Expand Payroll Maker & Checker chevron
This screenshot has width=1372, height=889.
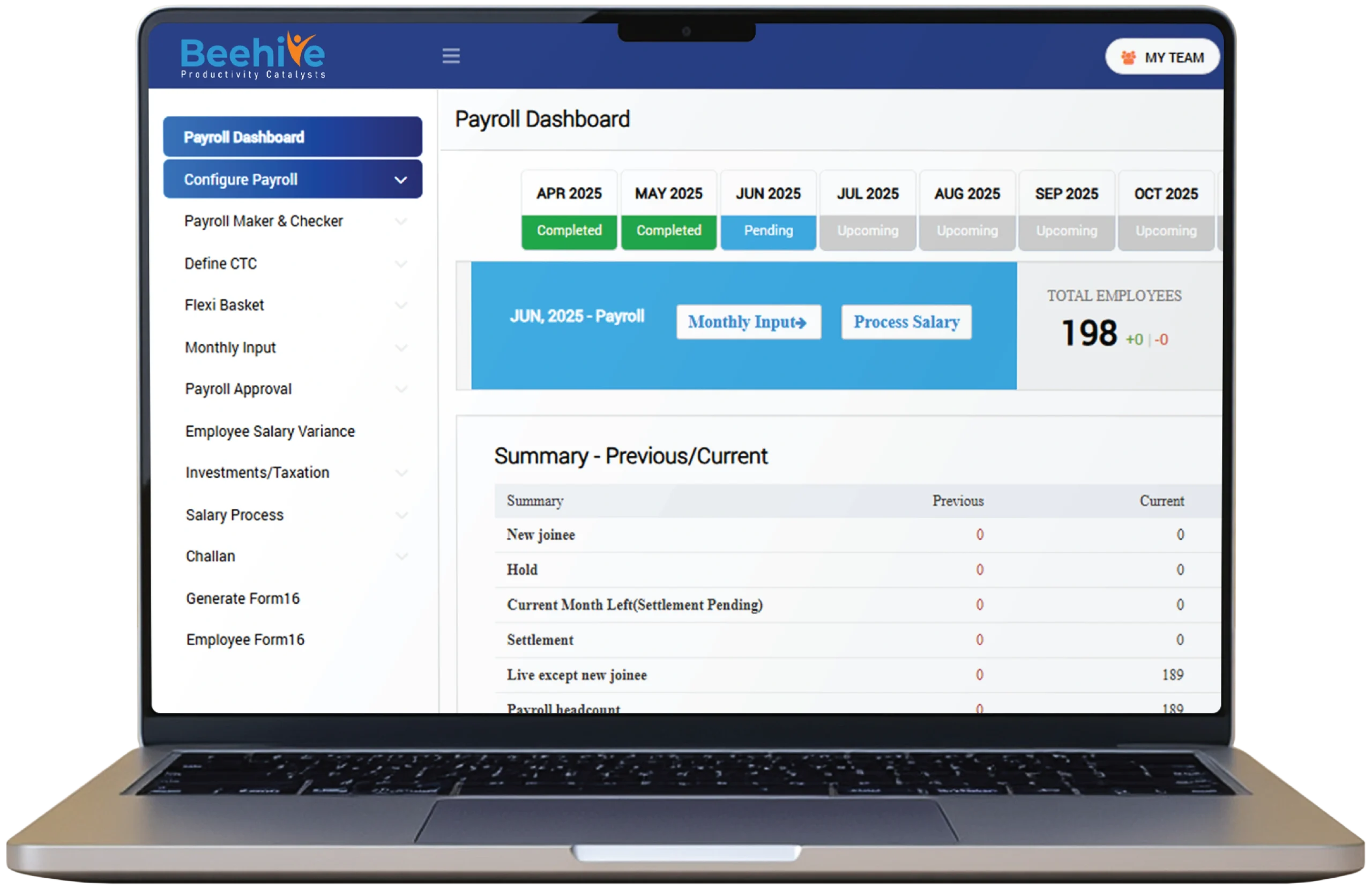coord(401,221)
